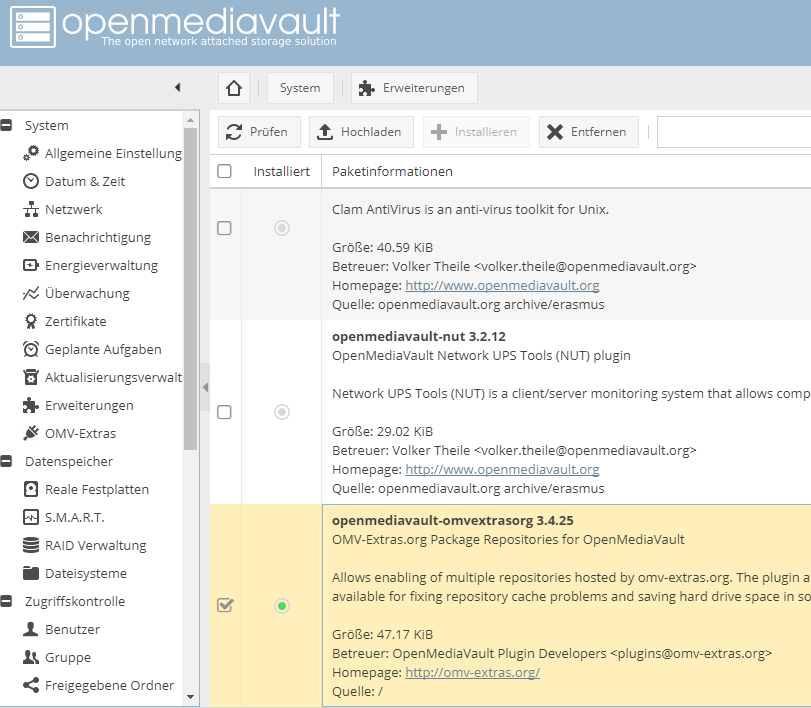This screenshot has height=708, width=811.
Task: Click the sidebar splitter collapse arrow
Action: [x=205, y=387]
